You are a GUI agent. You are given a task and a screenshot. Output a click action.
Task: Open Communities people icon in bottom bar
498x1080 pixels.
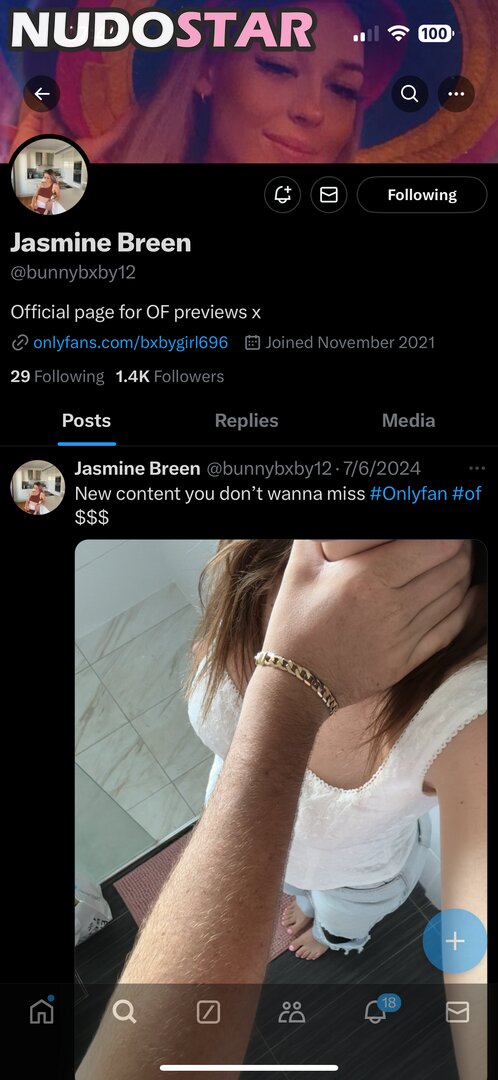click(291, 1011)
